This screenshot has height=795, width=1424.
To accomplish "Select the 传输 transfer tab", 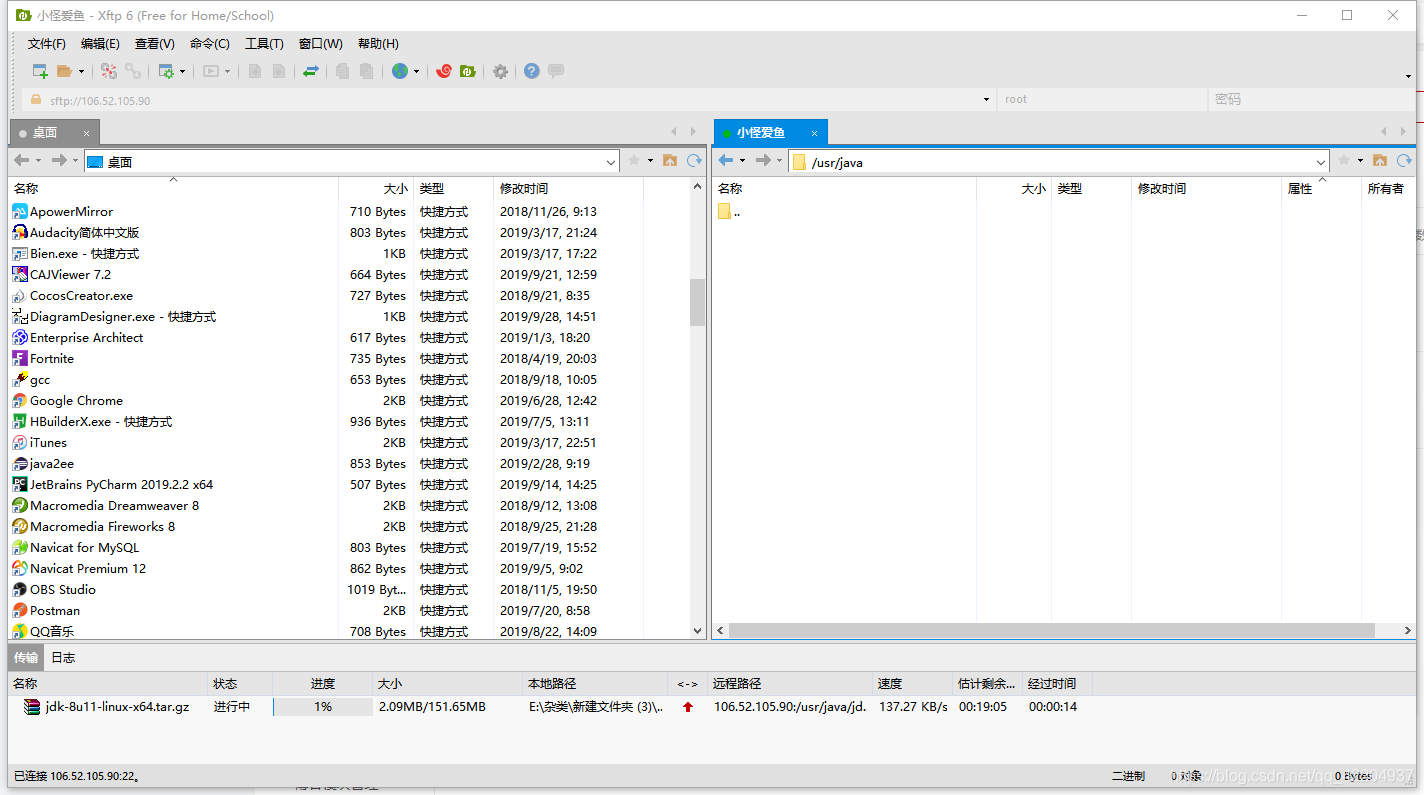I will [x=26, y=657].
